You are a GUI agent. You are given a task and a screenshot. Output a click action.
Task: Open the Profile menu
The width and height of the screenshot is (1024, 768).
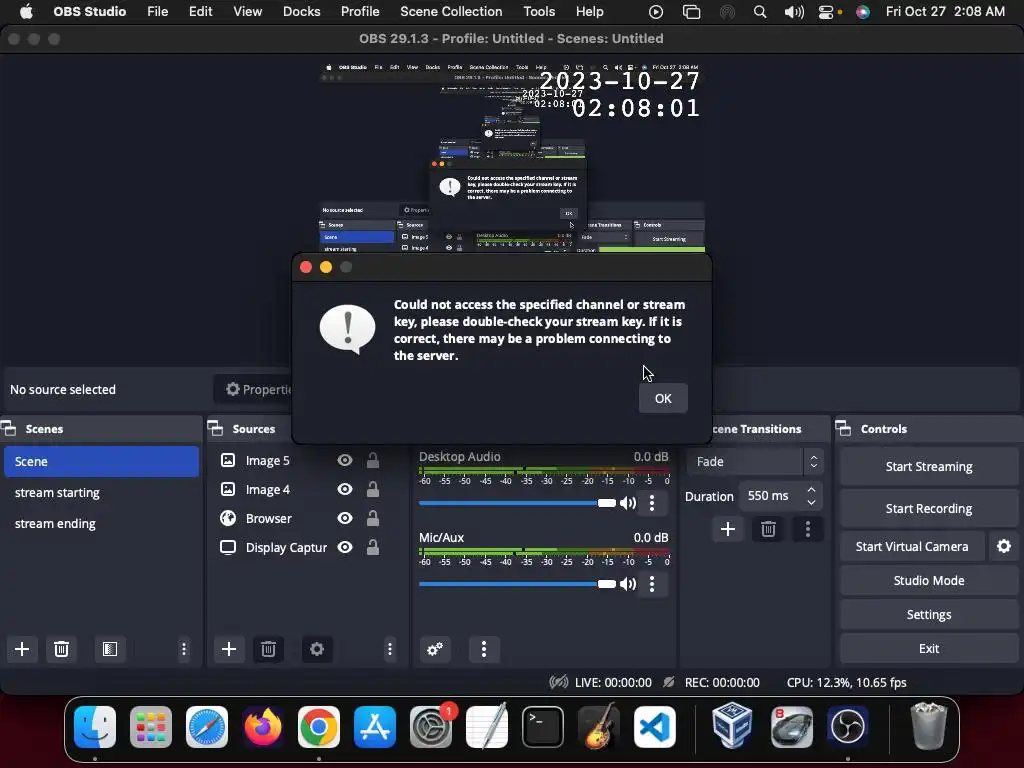[x=360, y=12]
